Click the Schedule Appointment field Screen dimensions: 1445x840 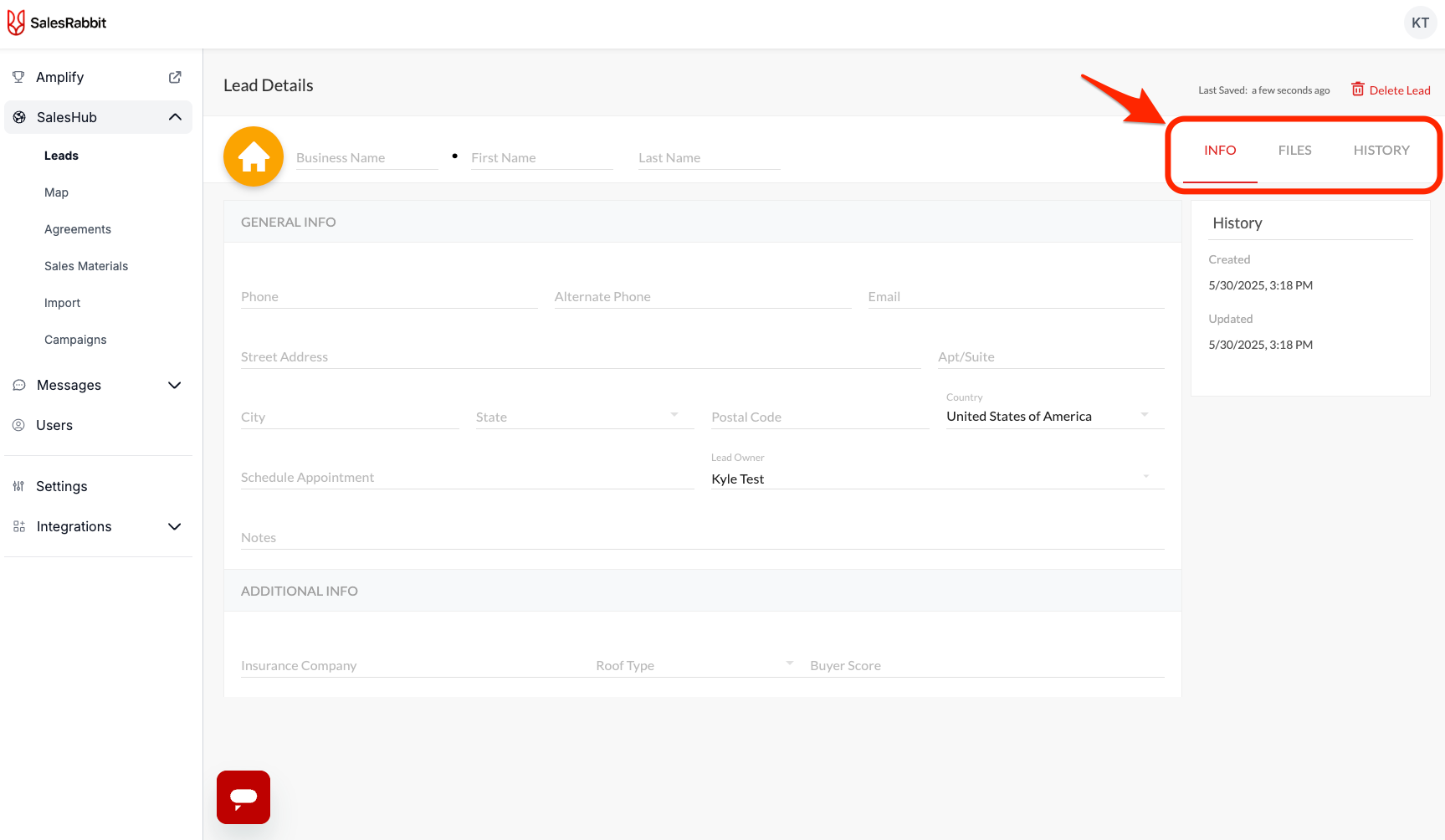(468, 477)
